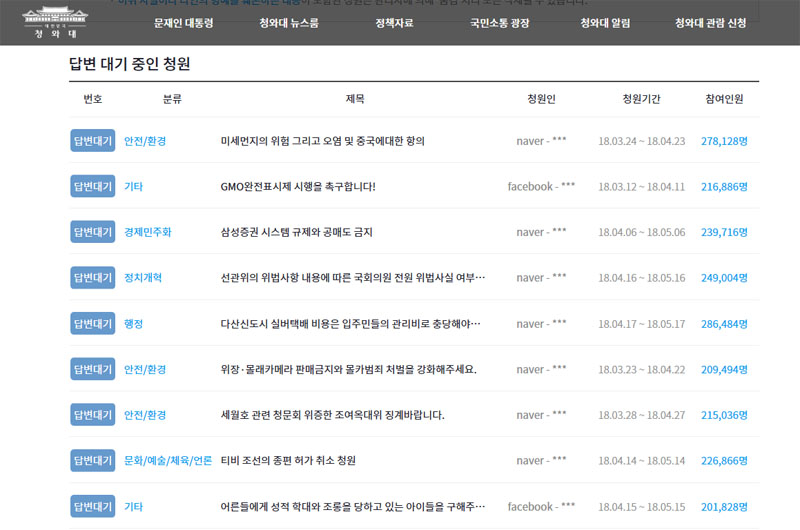
Task: Click the participant count 286,484명
Action: pos(724,323)
